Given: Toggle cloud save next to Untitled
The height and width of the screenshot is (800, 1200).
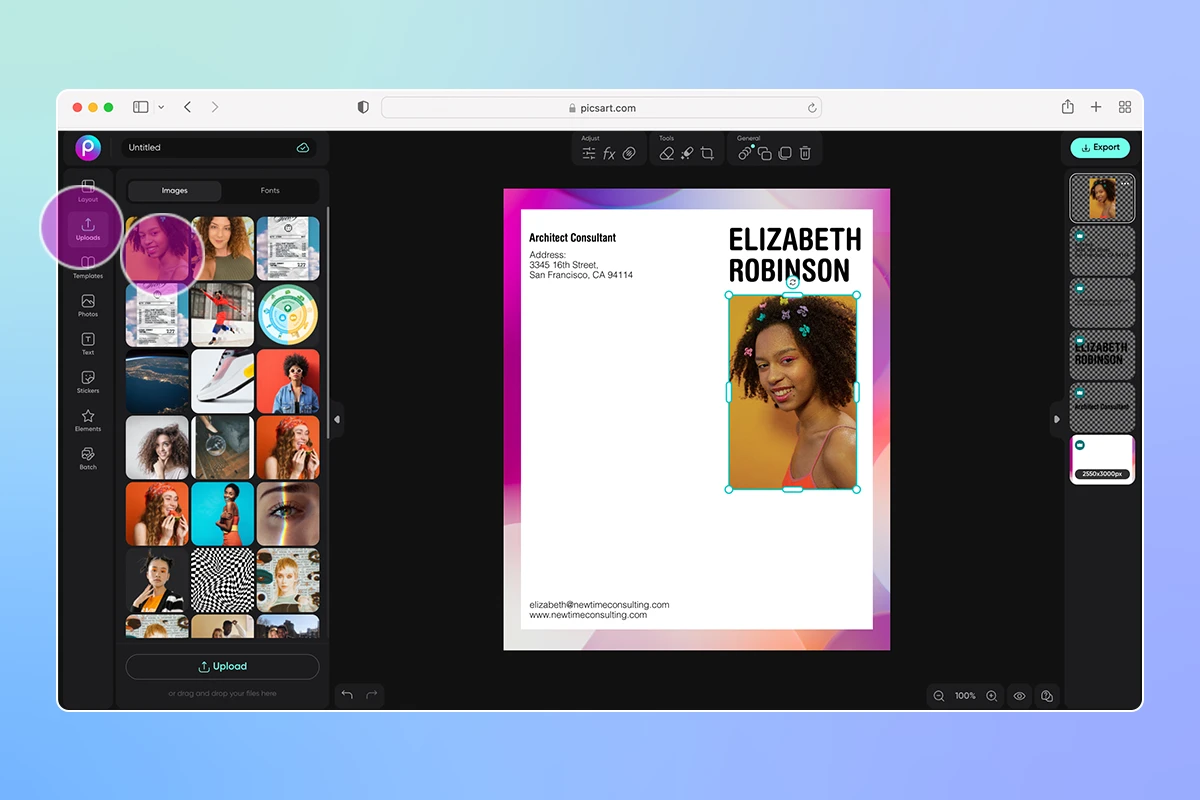Looking at the screenshot, I should click(303, 147).
